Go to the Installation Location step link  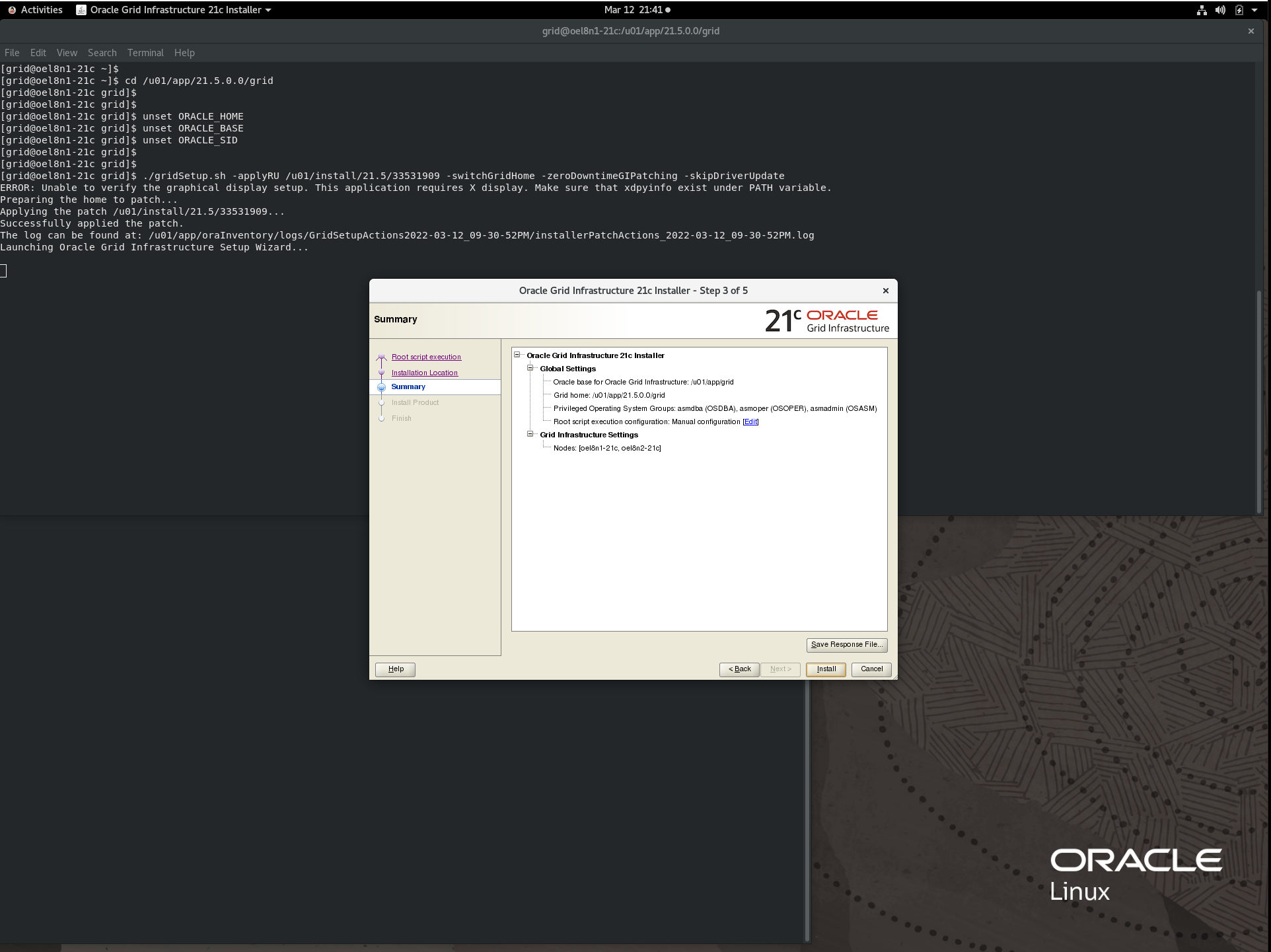pos(424,373)
